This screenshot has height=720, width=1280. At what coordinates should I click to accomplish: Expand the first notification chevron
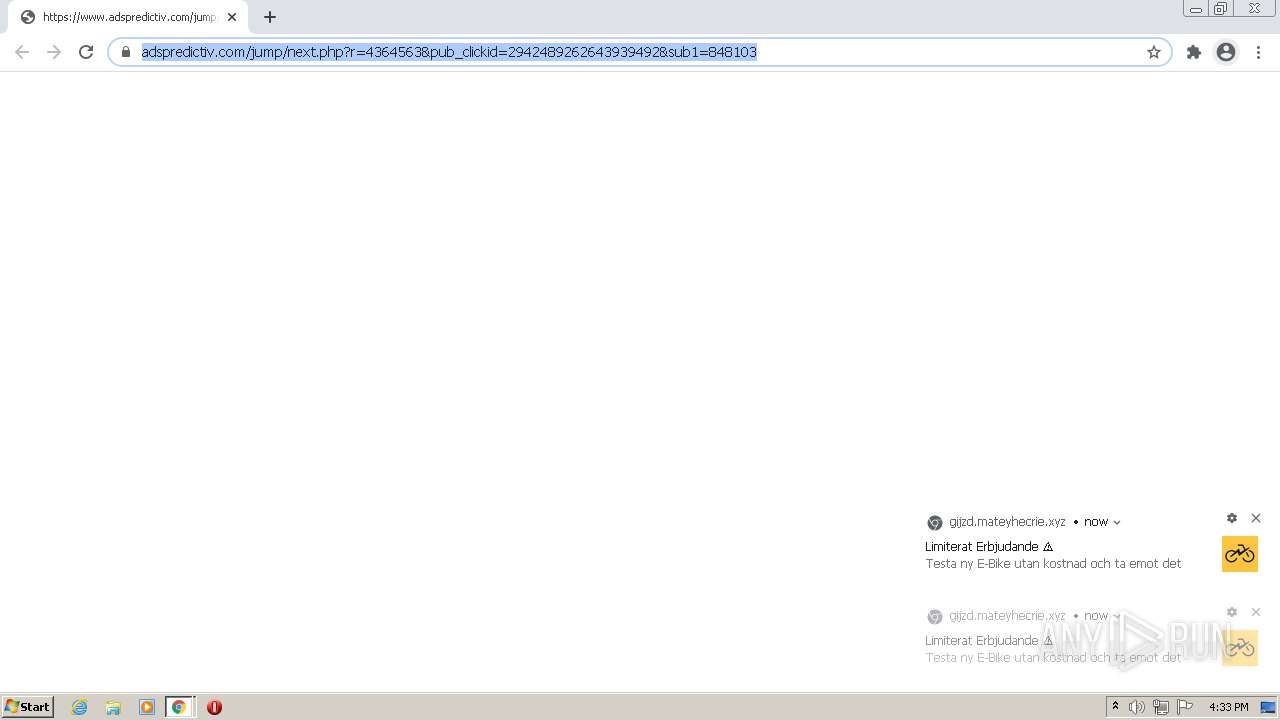[1117, 522]
